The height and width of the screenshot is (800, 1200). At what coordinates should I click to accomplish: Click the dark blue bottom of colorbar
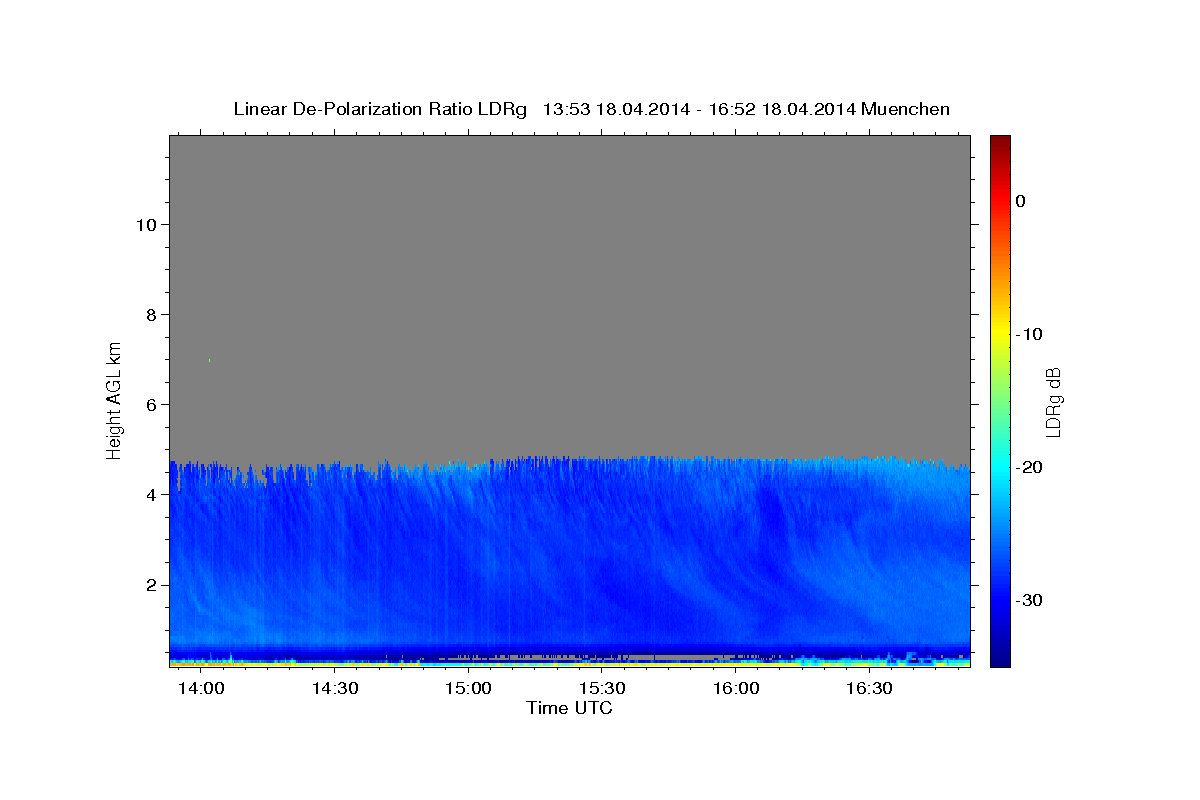tap(1000, 655)
